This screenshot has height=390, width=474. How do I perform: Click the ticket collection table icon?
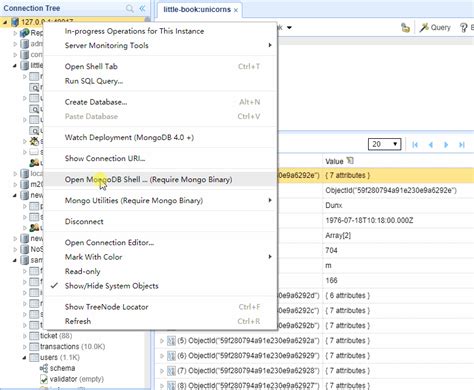tap(34, 336)
